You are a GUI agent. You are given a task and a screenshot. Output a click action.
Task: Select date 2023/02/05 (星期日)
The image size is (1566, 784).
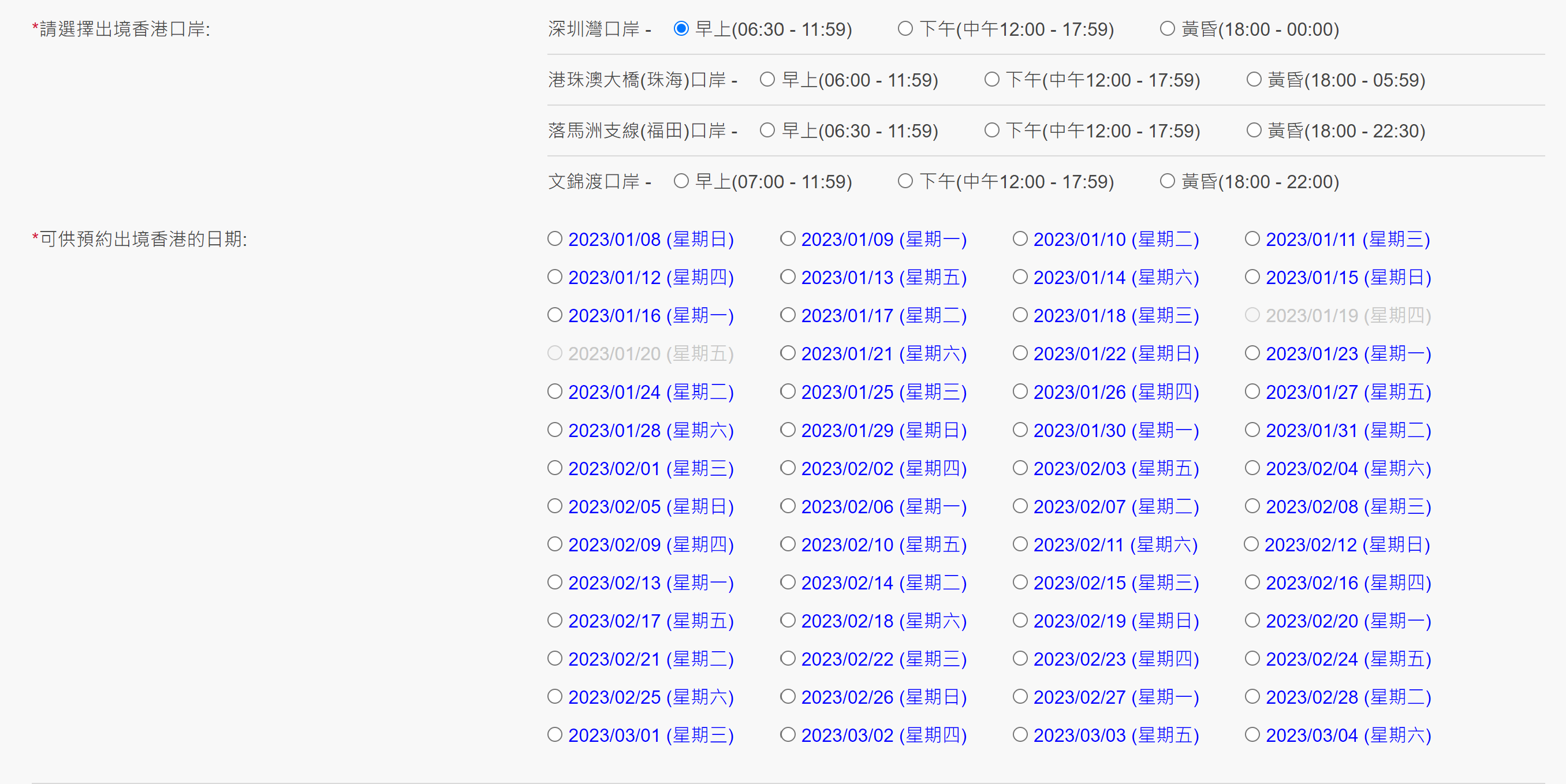(554, 506)
